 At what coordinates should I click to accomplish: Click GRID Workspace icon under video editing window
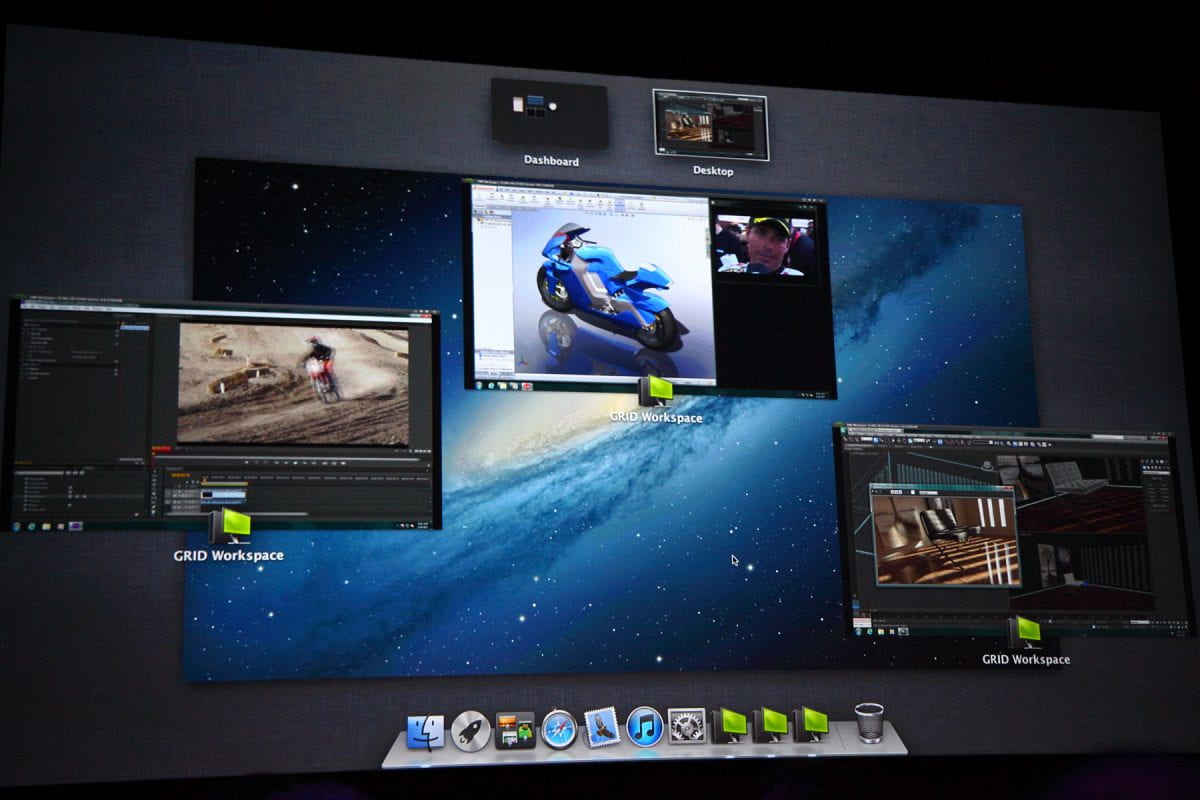[231, 526]
